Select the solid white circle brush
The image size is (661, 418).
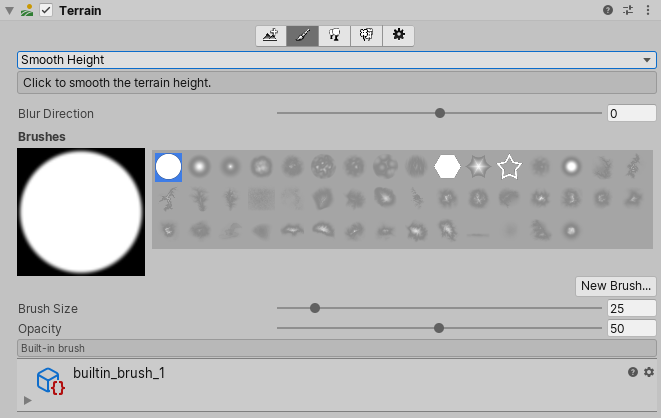168,167
